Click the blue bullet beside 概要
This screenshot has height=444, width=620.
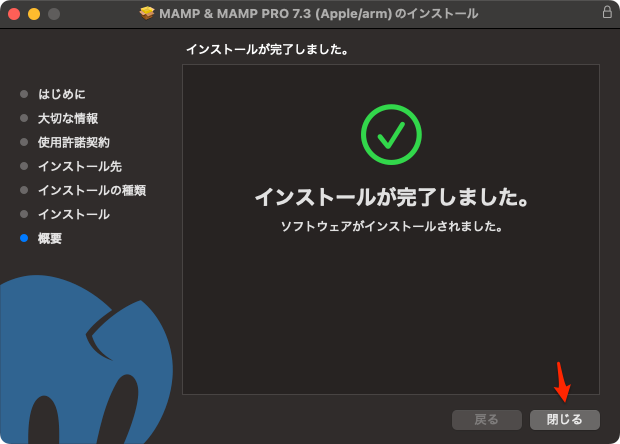click(24, 238)
